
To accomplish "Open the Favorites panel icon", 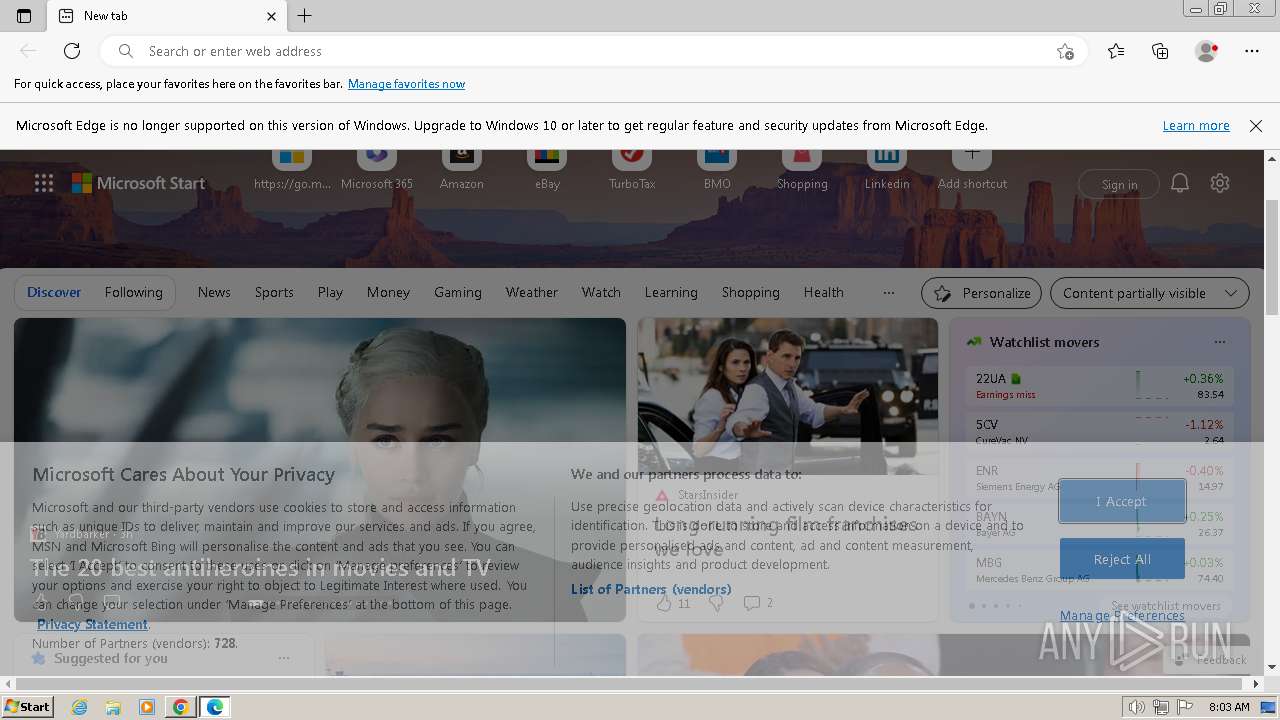I will [x=1116, y=51].
